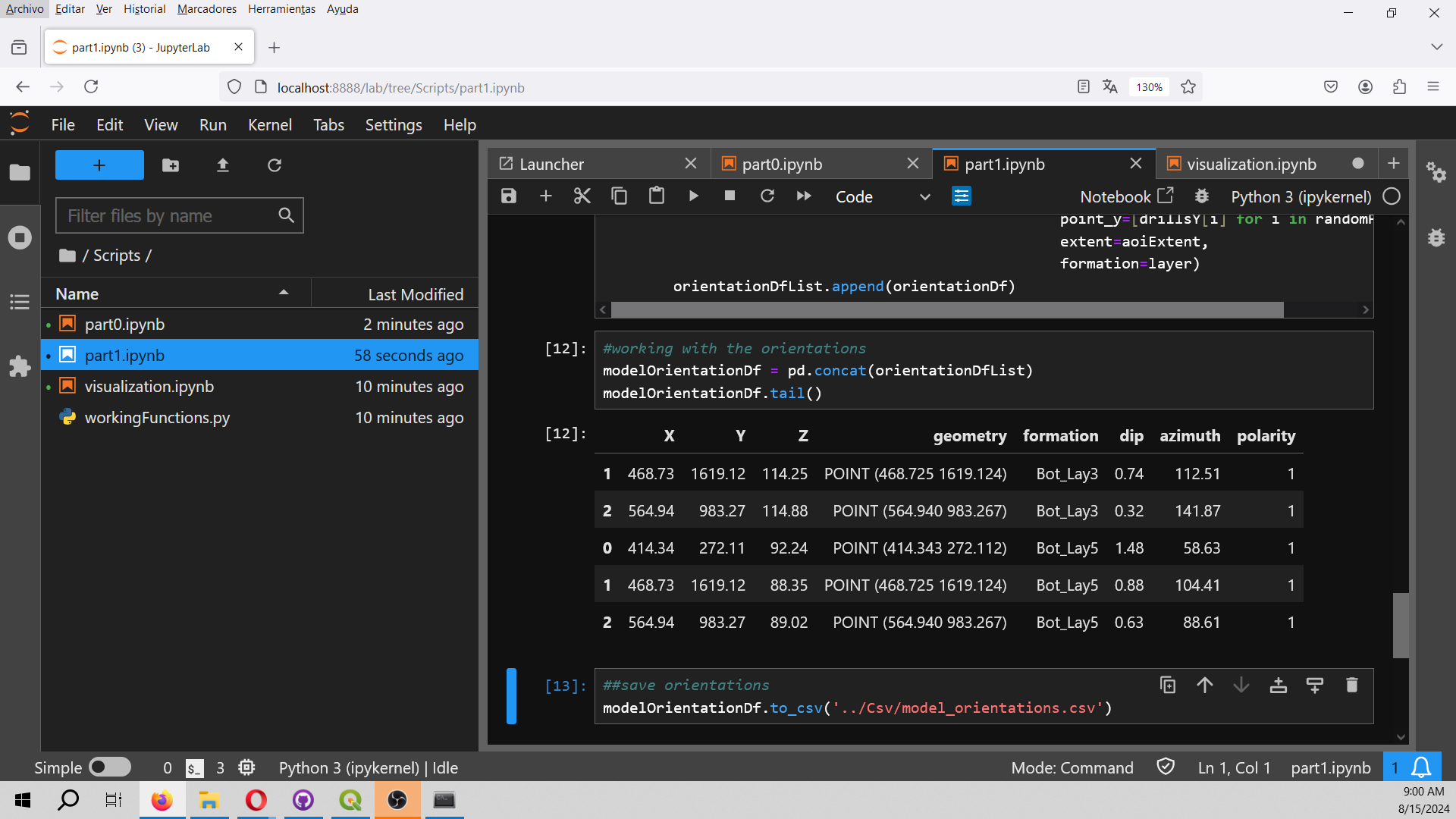Toggle the Simple interface mode switch

point(110,767)
